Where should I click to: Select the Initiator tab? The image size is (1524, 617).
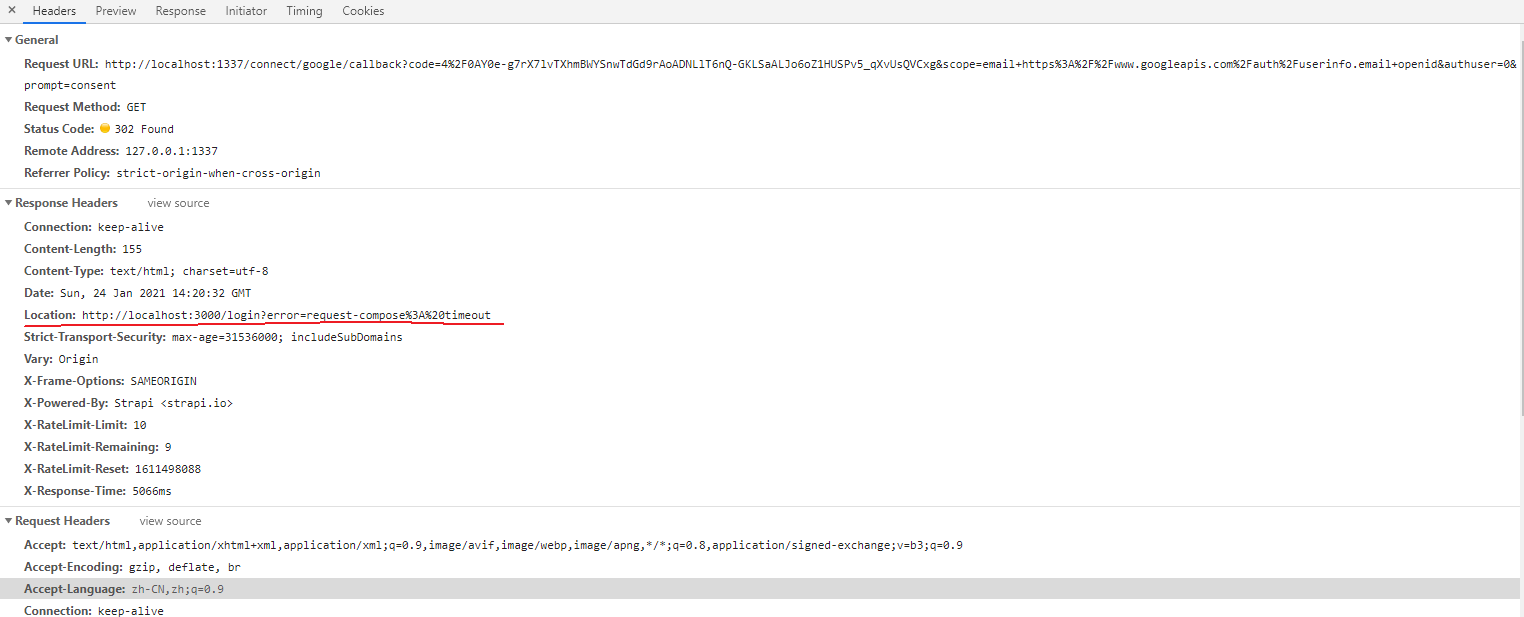pyautogui.click(x=246, y=11)
